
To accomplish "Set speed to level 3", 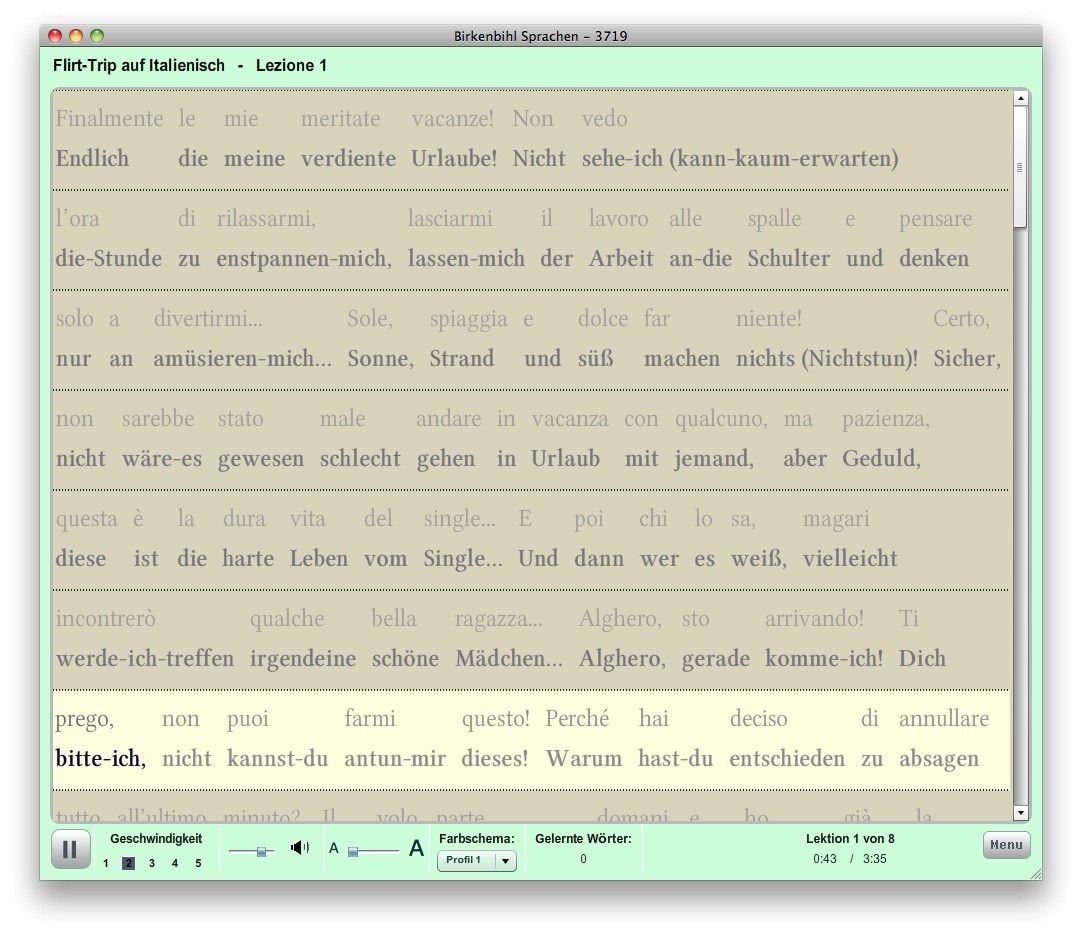I will [152, 863].
